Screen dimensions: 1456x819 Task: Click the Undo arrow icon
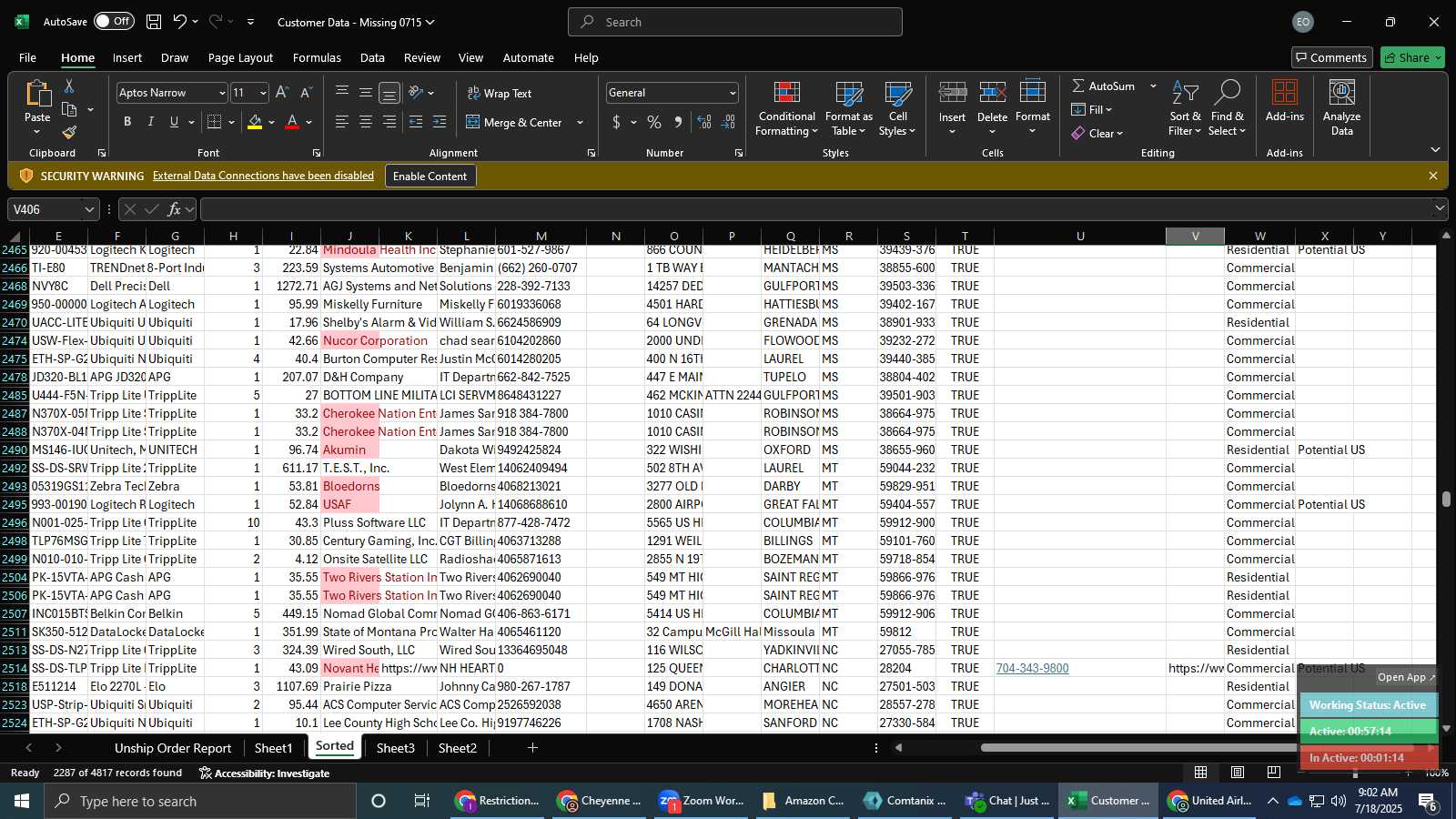click(x=180, y=22)
